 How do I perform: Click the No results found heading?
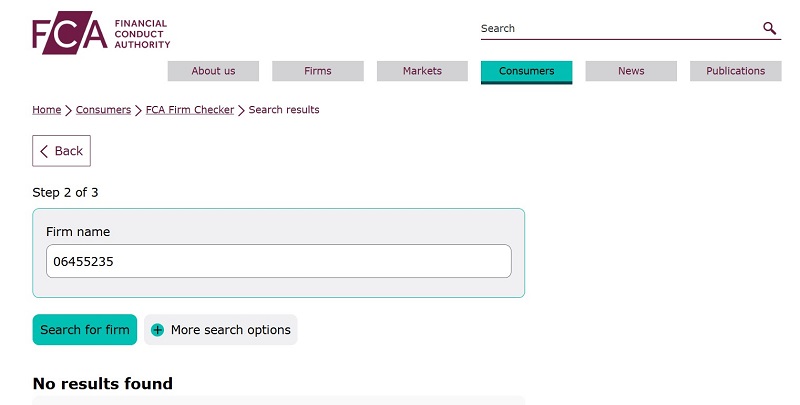(x=103, y=384)
